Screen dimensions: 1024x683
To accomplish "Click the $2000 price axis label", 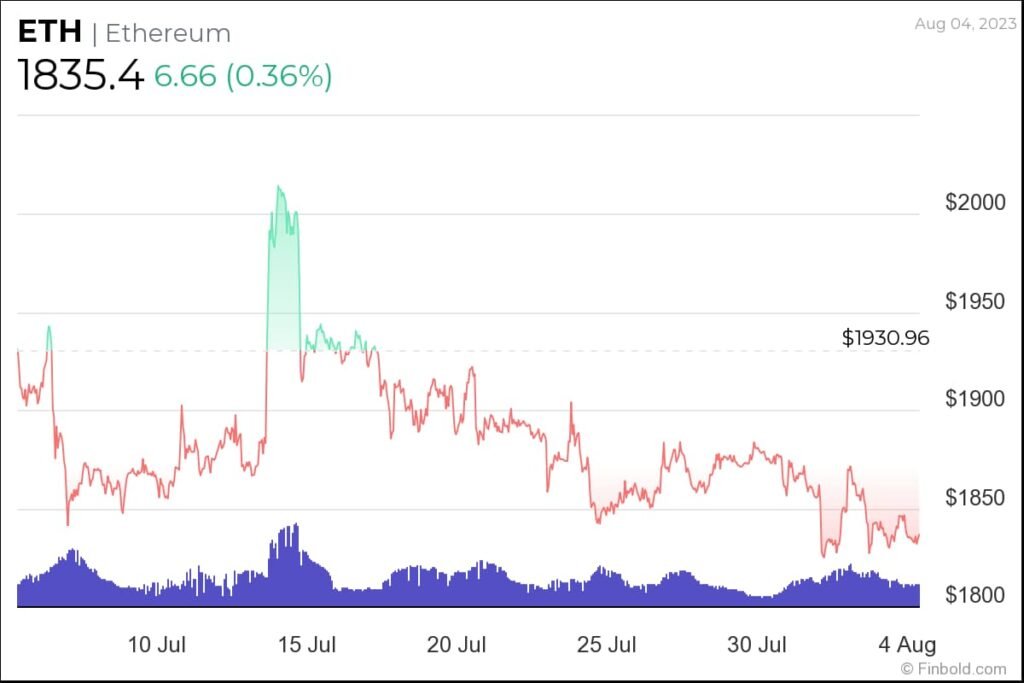I will click(976, 202).
